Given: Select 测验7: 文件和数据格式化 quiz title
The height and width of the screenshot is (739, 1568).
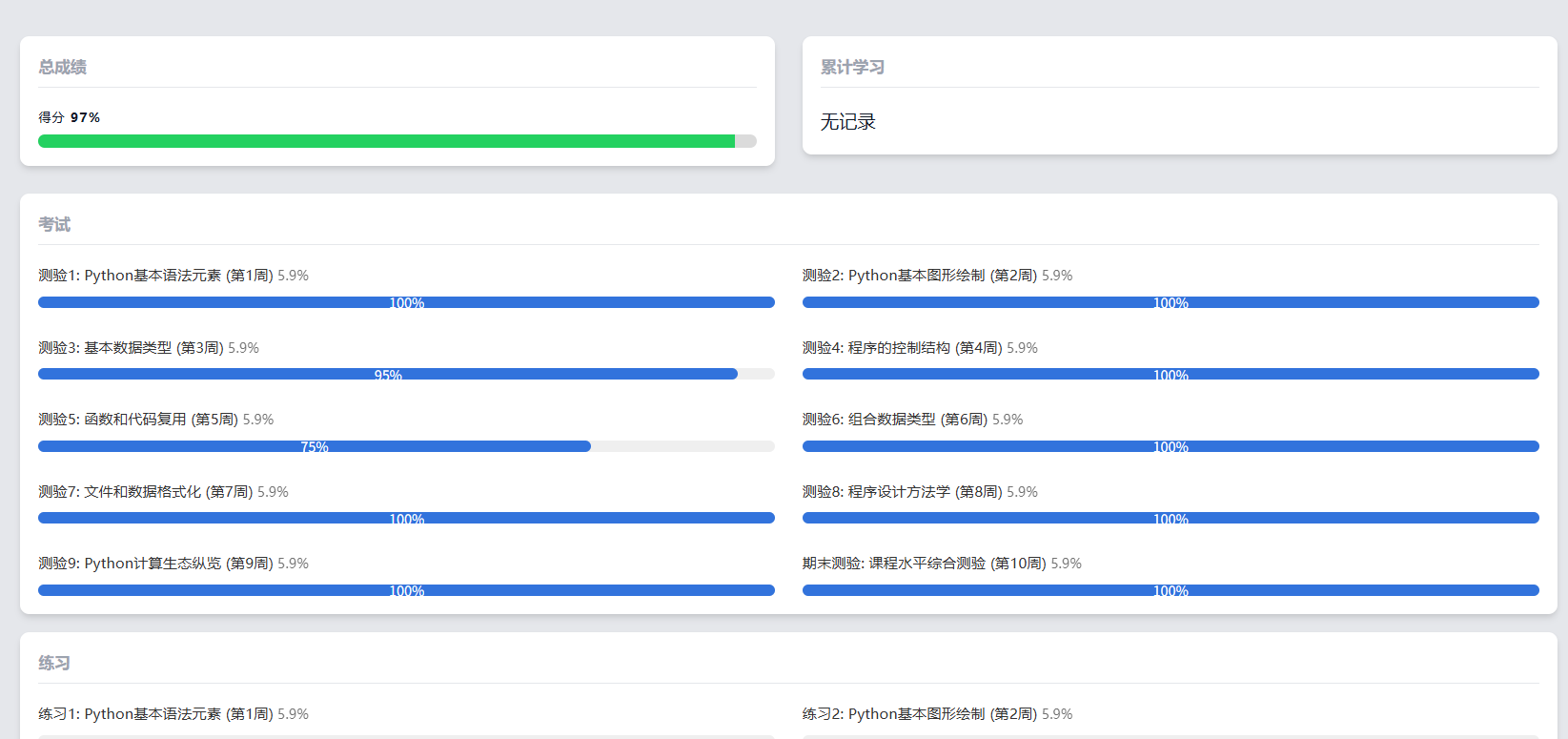Looking at the screenshot, I should pyautogui.click(x=145, y=492).
